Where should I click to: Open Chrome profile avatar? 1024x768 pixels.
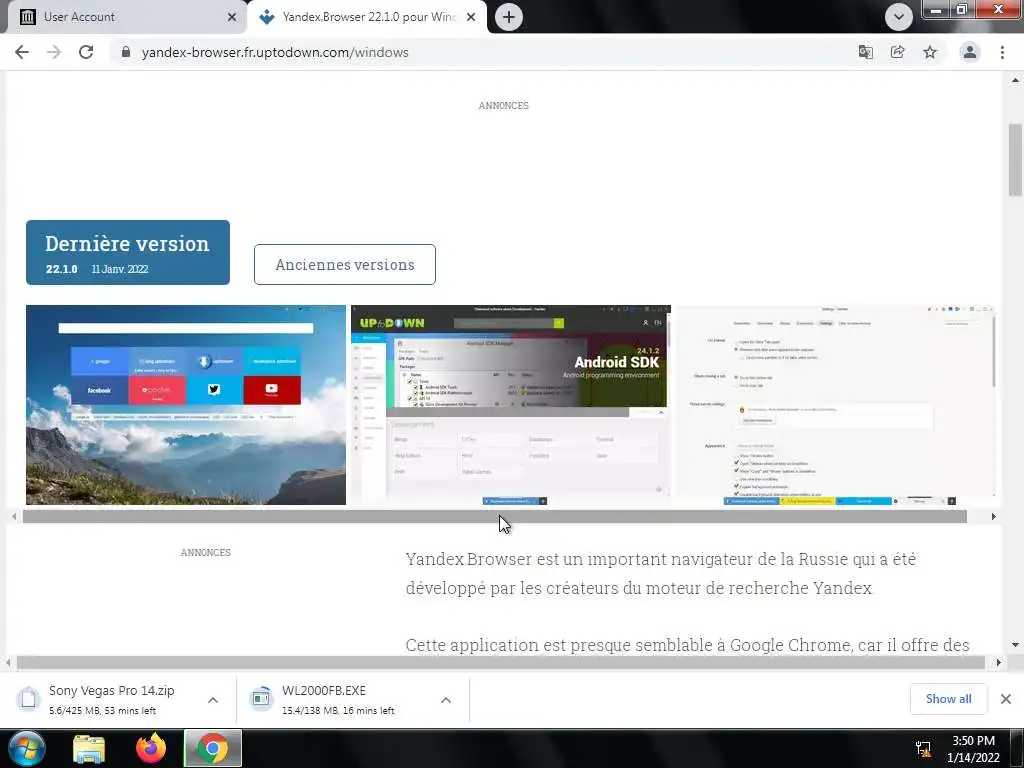pos(970,52)
